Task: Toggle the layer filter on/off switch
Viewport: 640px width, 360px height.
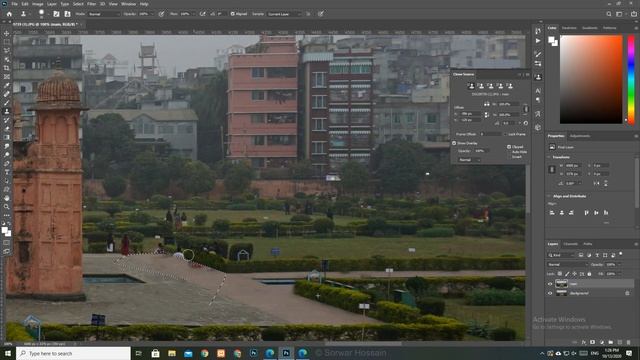Action: pos(620,254)
